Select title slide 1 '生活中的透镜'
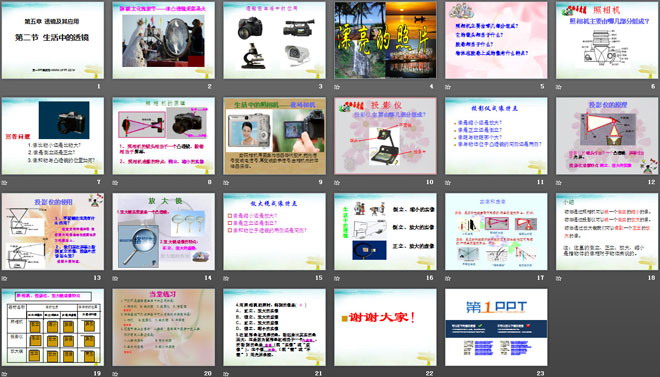The width and height of the screenshot is (660, 377). (x=53, y=40)
